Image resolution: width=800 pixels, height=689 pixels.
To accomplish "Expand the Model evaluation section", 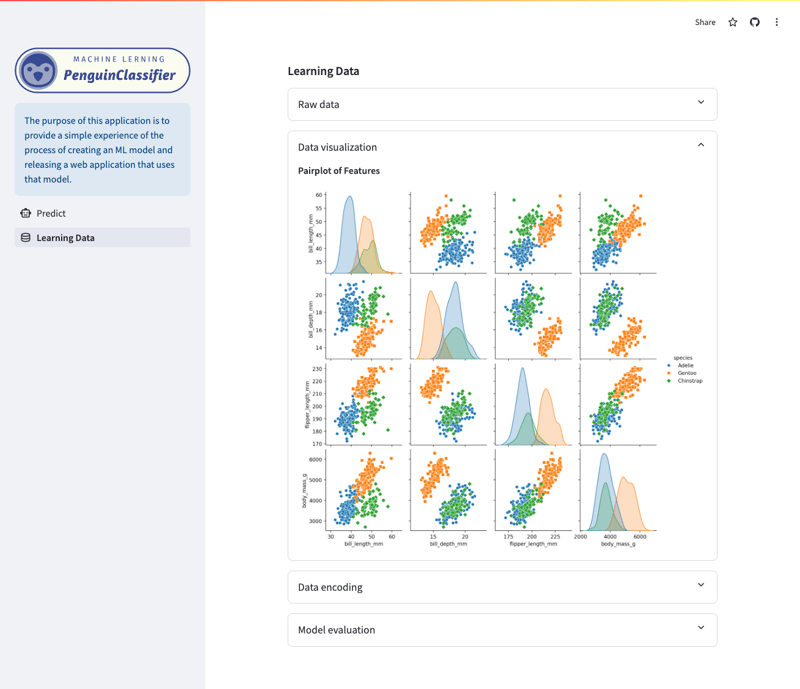I will point(502,630).
